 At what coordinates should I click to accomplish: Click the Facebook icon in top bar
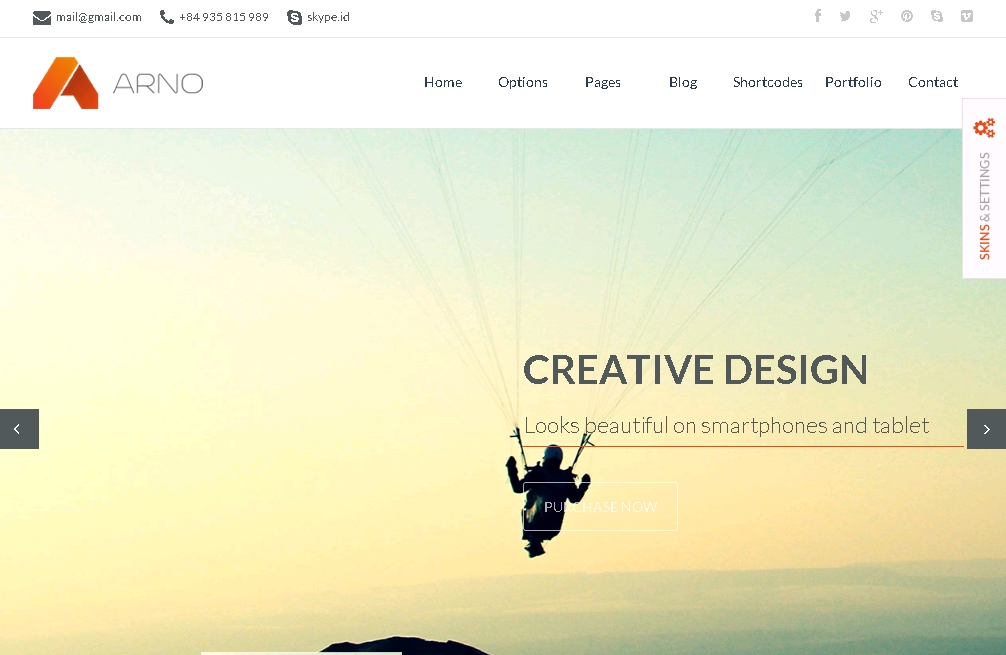817,16
